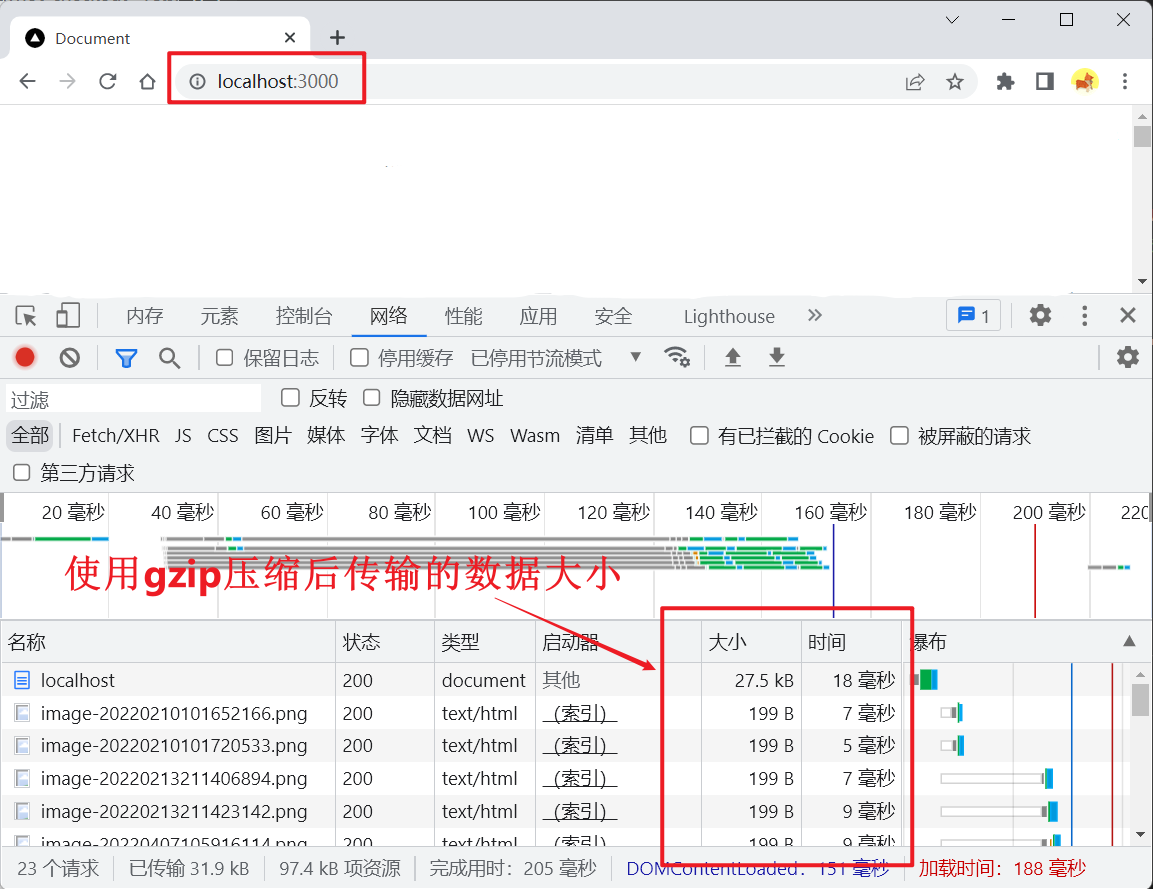Expand hidden DevTools panels via the chevron
1153x889 pixels.
point(815,315)
